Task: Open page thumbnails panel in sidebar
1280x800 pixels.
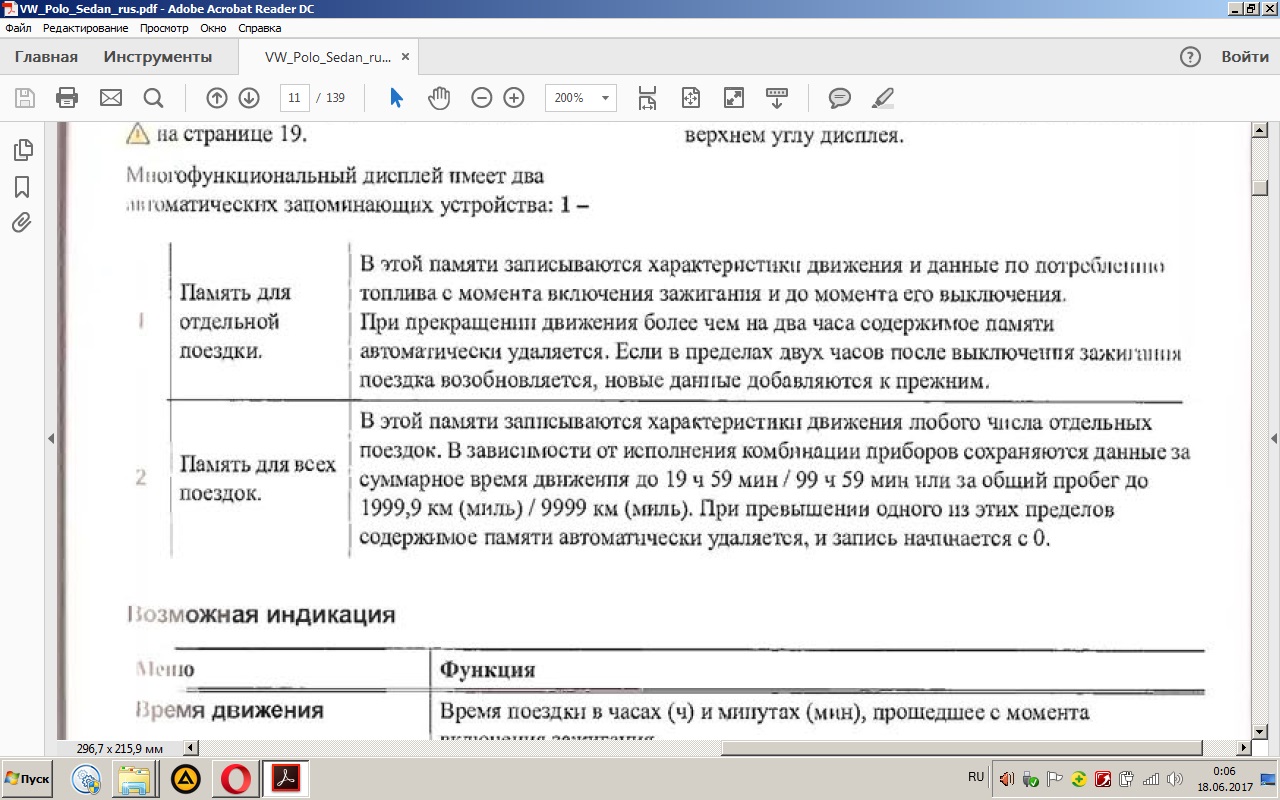Action: coord(22,150)
